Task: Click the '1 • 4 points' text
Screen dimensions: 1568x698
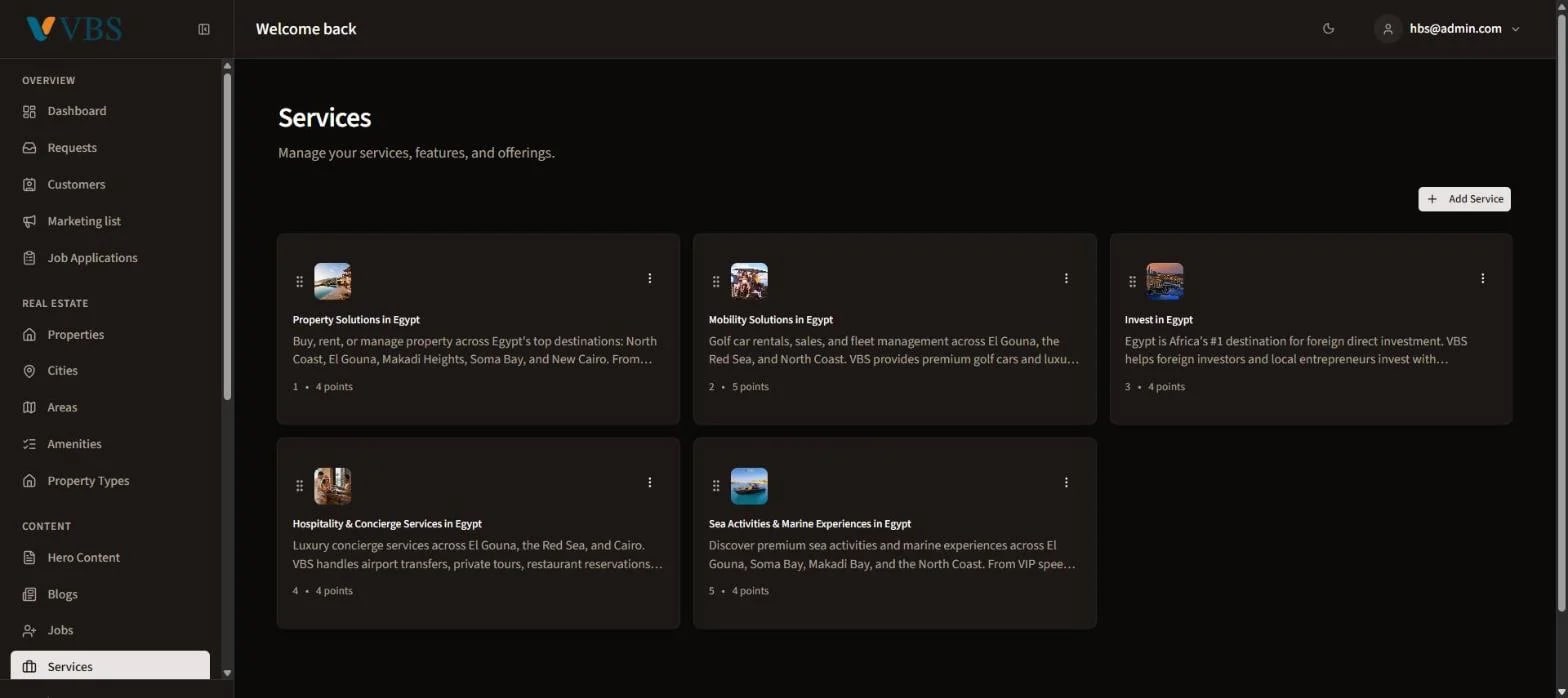Action: [322, 387]
